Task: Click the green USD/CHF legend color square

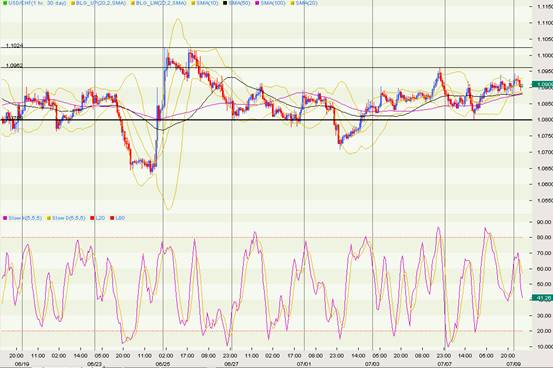Action: tap(5, 3)
